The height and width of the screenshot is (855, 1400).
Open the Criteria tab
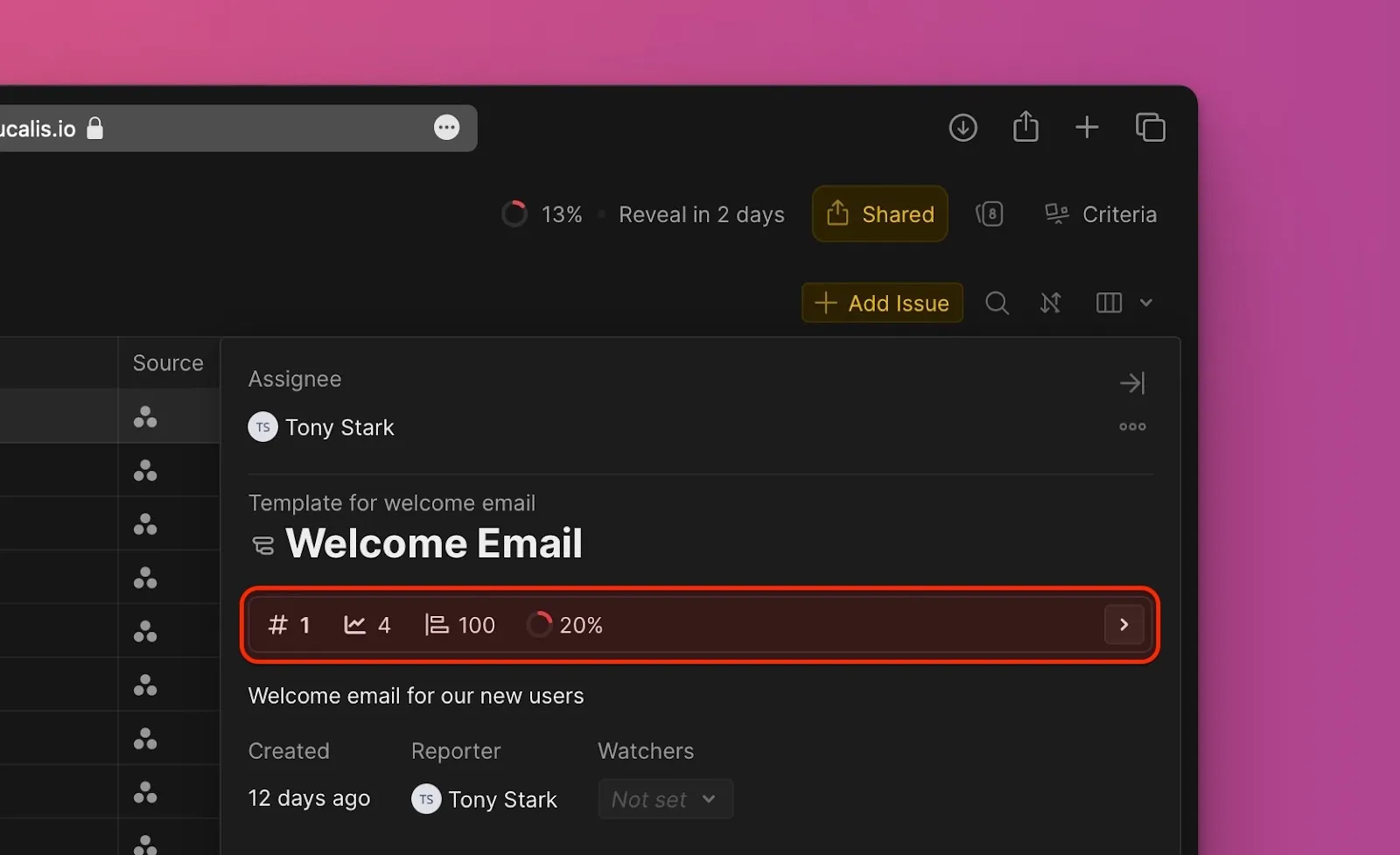[x=1102, y=214]
